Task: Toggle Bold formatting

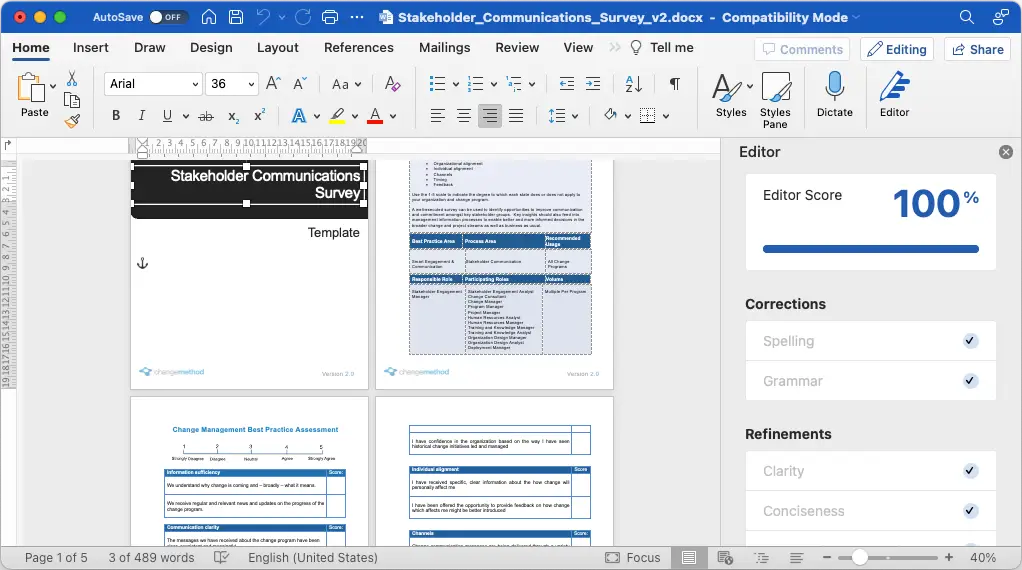Action: [x=116, y=116]
